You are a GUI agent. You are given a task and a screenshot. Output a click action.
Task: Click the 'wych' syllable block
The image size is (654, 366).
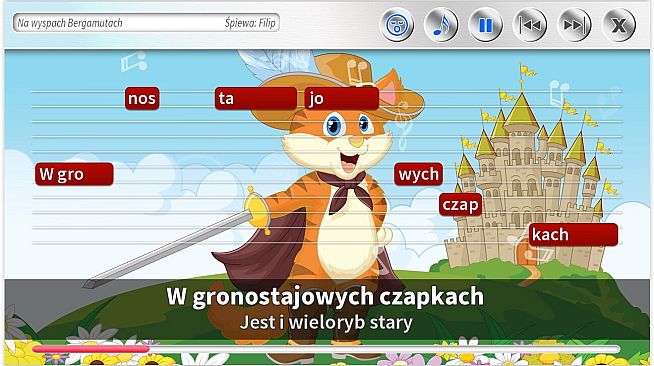418,174
